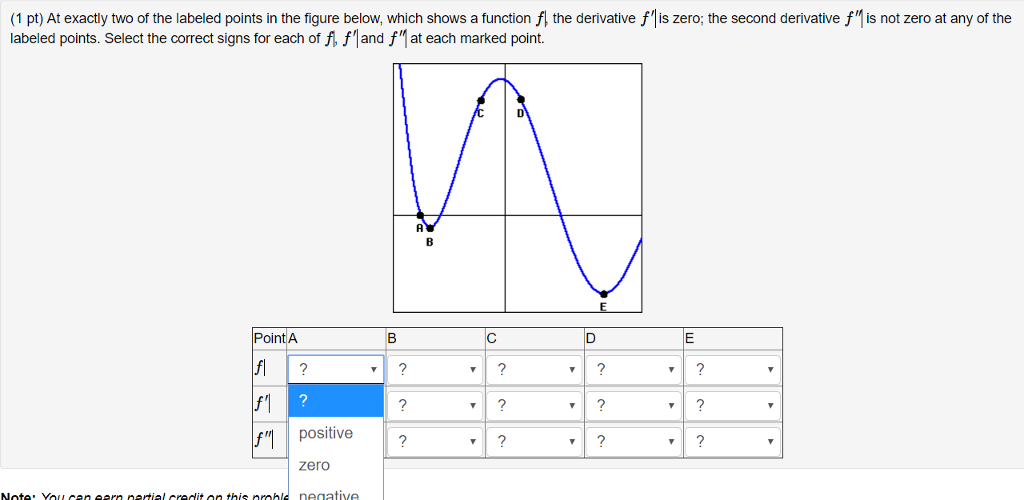This screenshot has height=500, width=1024.
Task: Open the f'' dropdown for point C
Action: pyautogui.click(x=534, y=442)
